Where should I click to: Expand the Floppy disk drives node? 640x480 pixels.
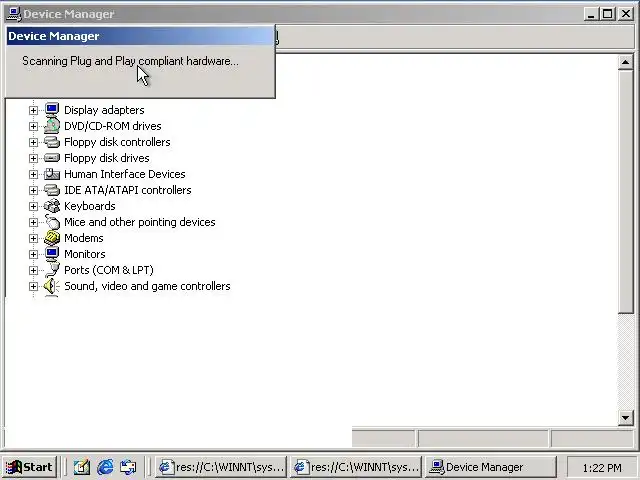(x=33, y=158)
